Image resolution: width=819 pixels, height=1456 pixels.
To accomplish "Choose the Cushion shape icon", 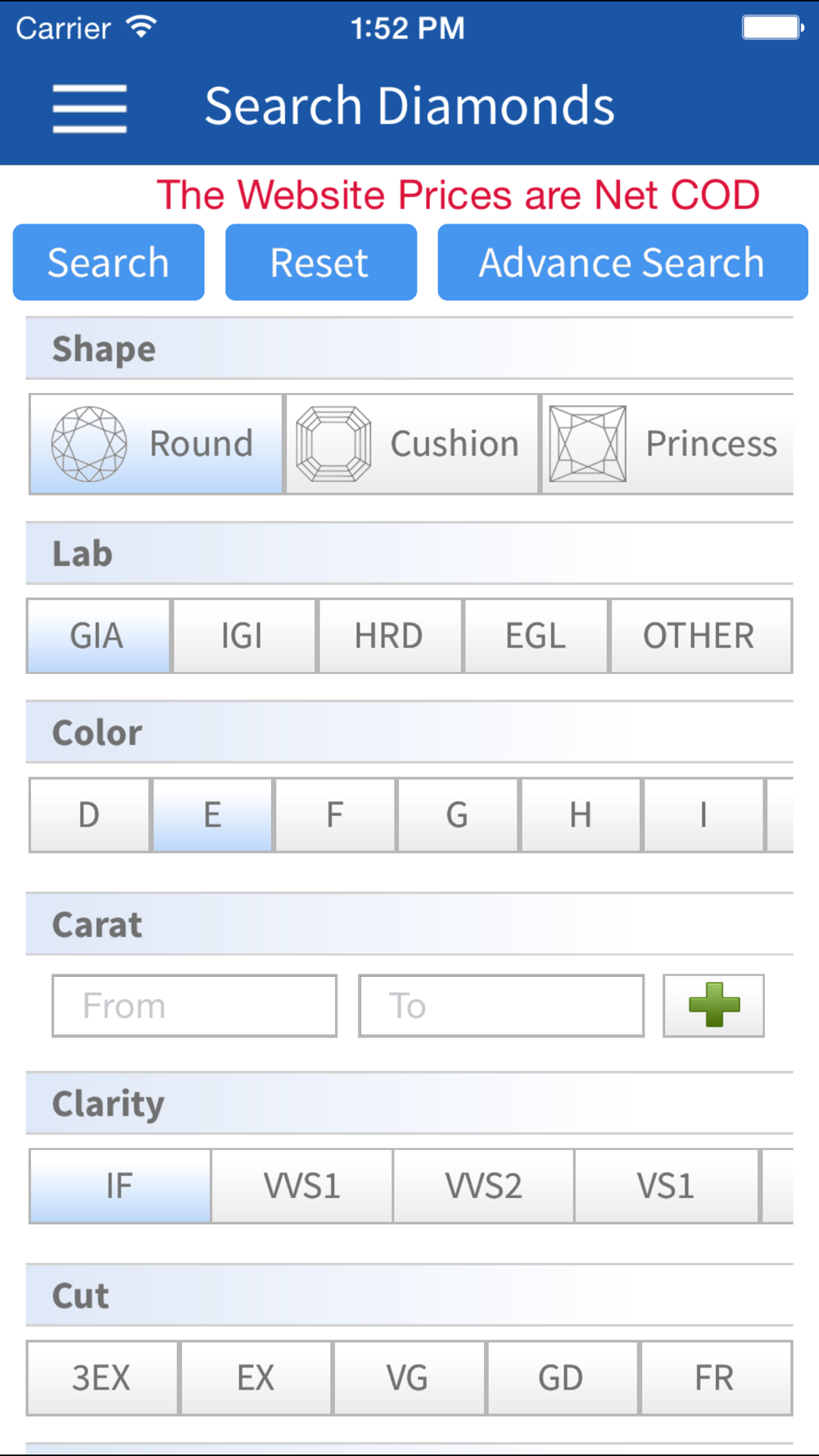I will (333, 444).
